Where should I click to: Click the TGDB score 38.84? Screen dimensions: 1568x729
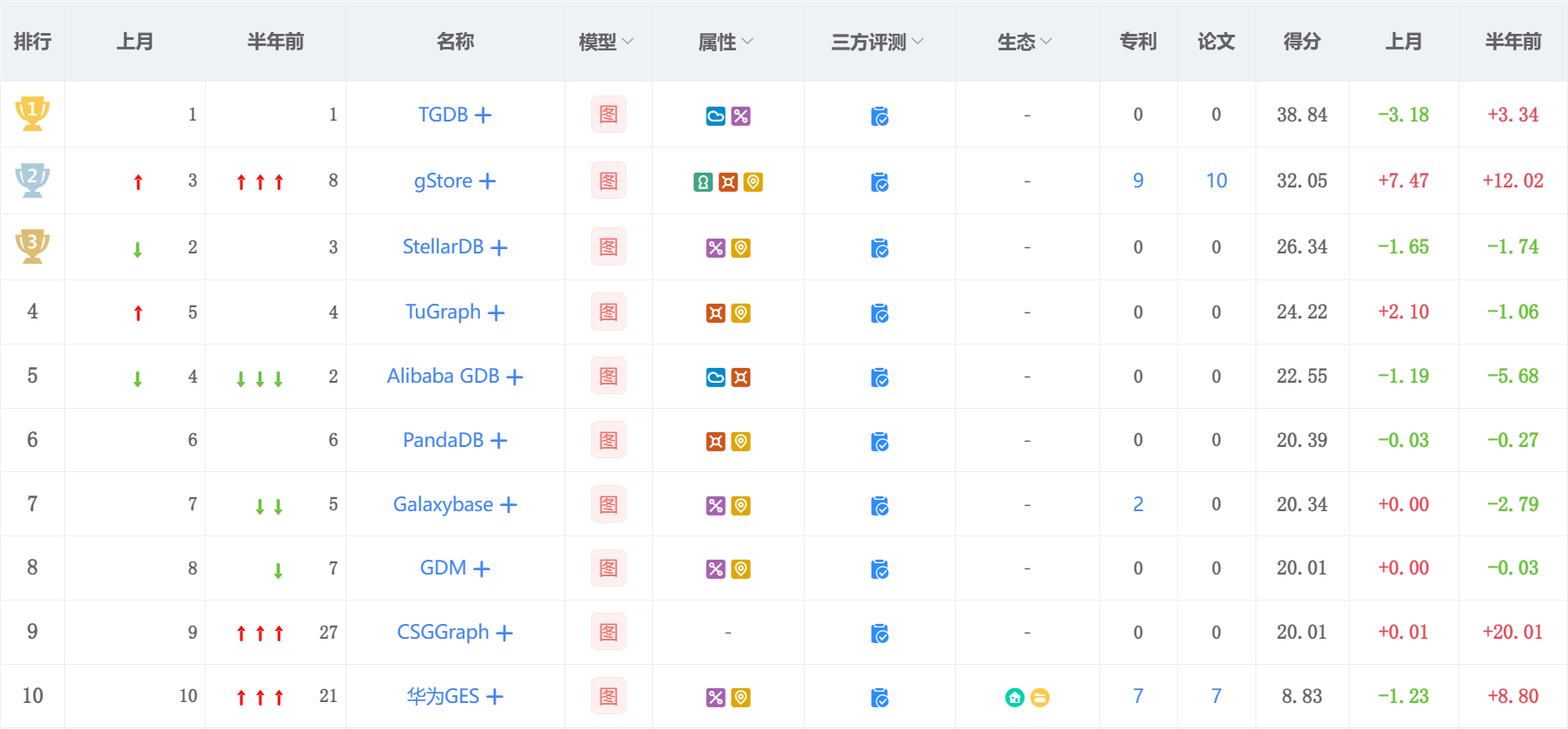tap(1302, 115)
